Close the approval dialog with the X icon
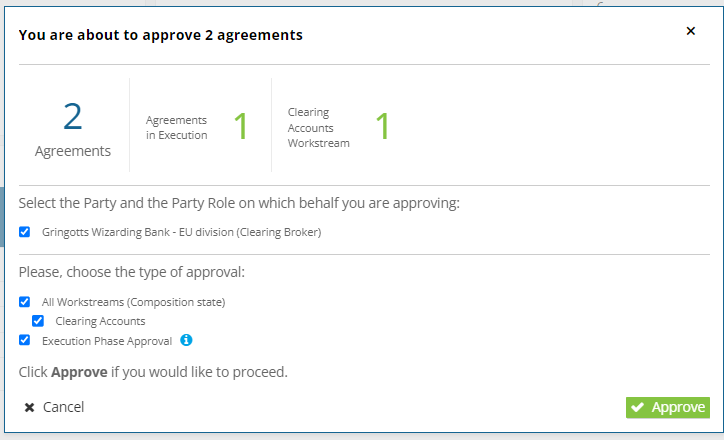The width and height of the screenshot is (724, 440). click(x=691, y=31)
